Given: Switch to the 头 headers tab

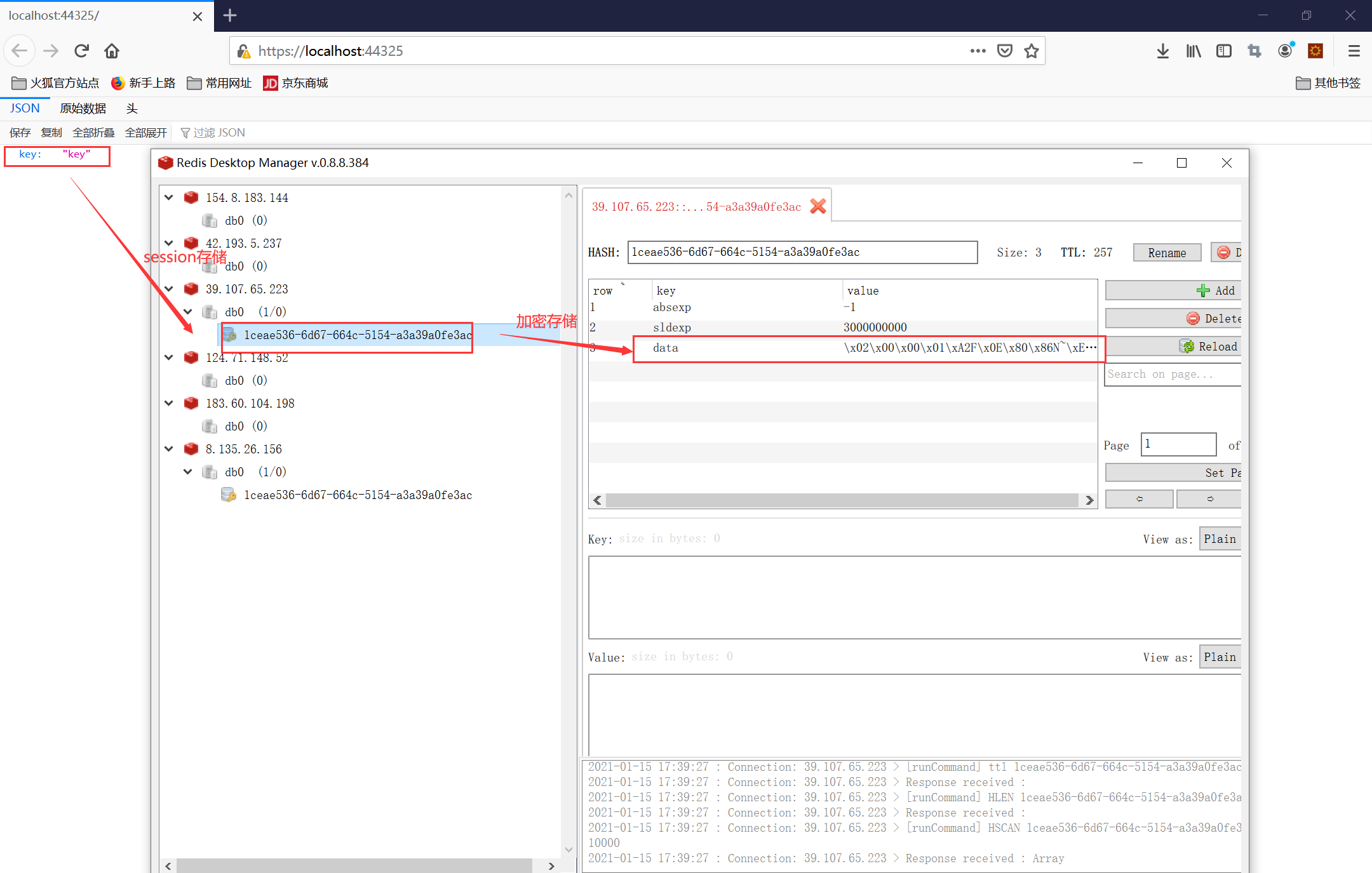Looking at the screenshot, I should click(131, 109).
